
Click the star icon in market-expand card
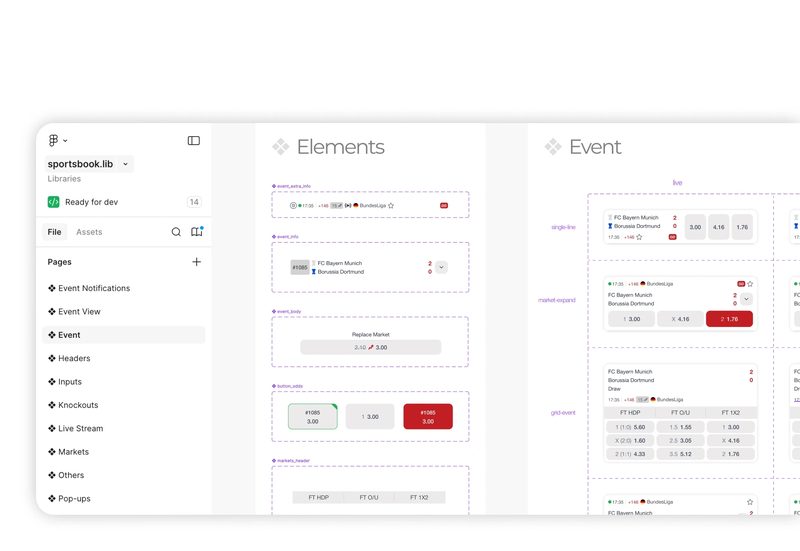click(750, 284)
